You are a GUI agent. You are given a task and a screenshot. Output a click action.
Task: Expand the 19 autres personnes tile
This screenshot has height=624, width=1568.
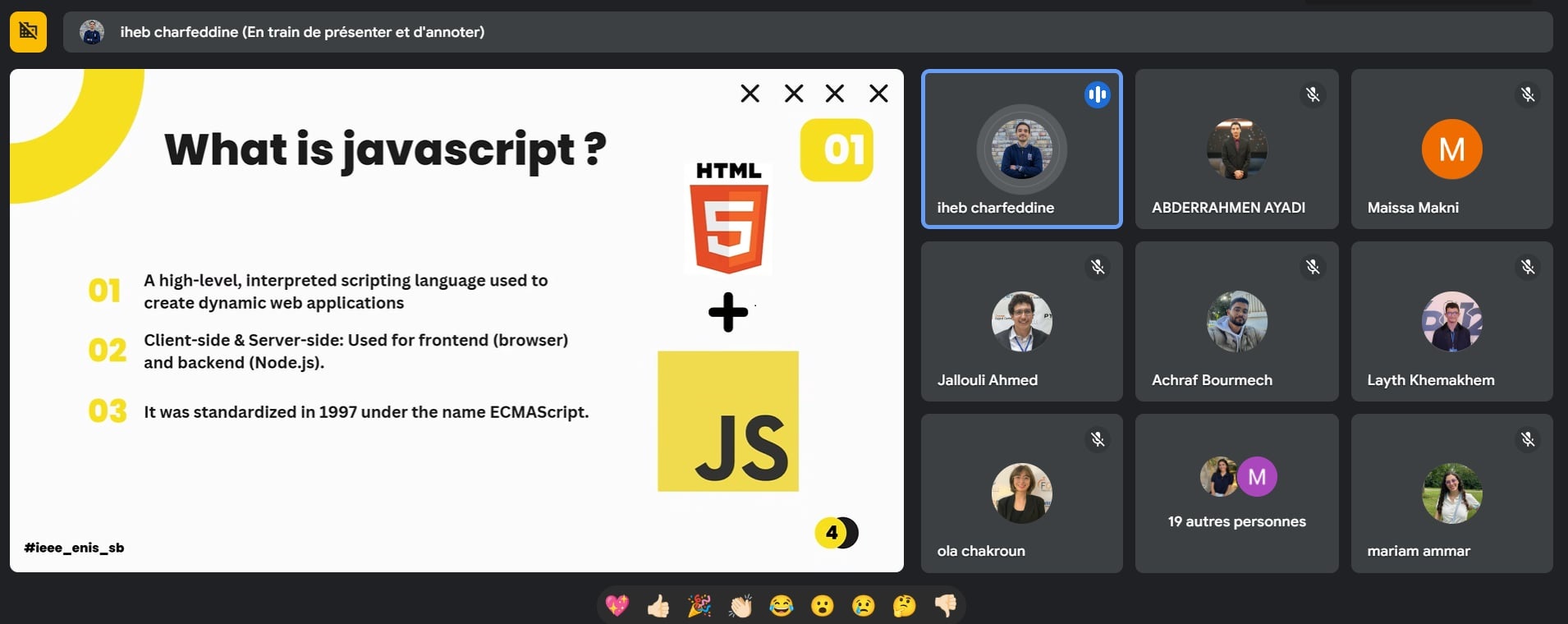(x=1236, y=493)
